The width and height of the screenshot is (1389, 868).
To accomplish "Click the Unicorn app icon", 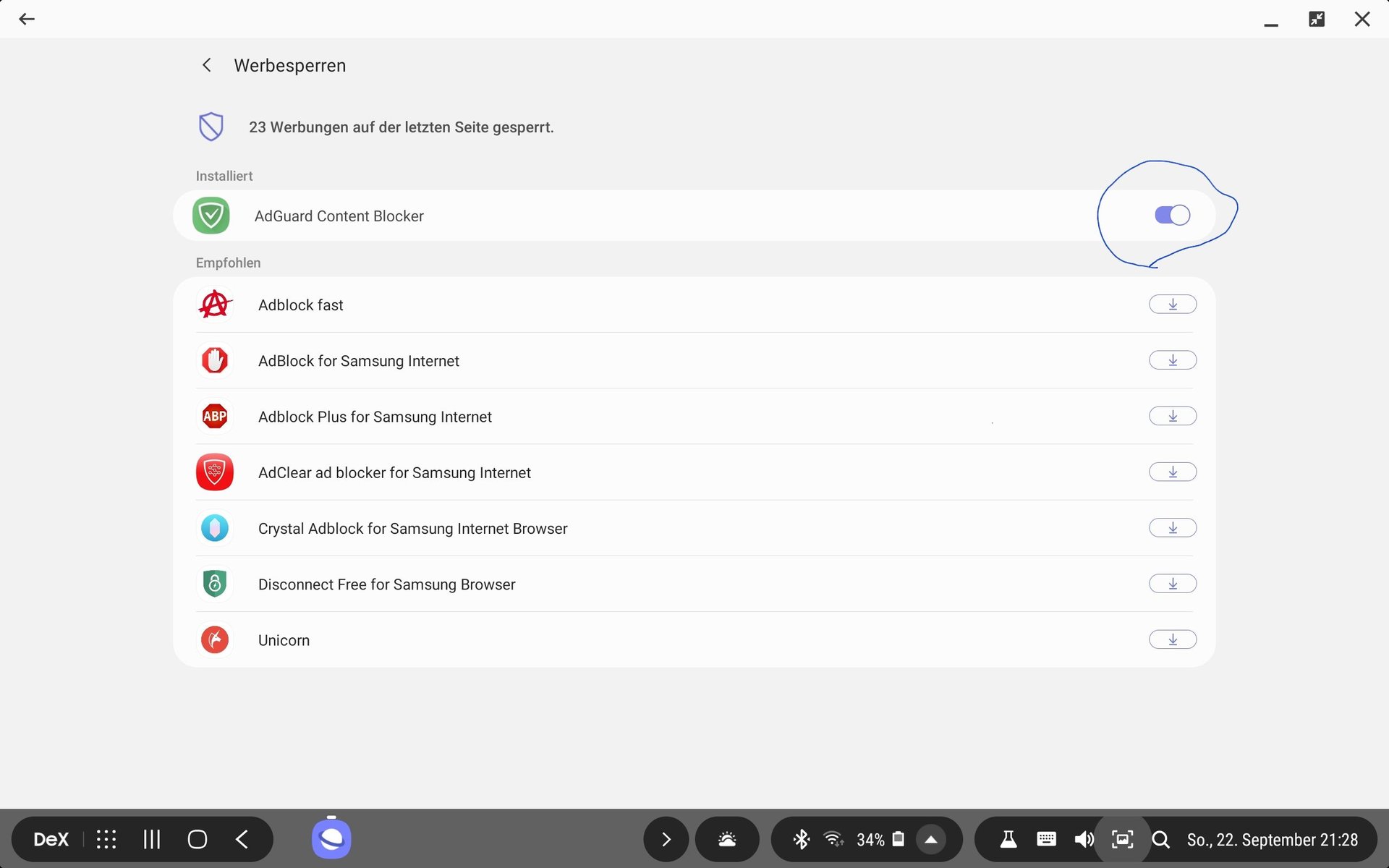I will (215, 639).
